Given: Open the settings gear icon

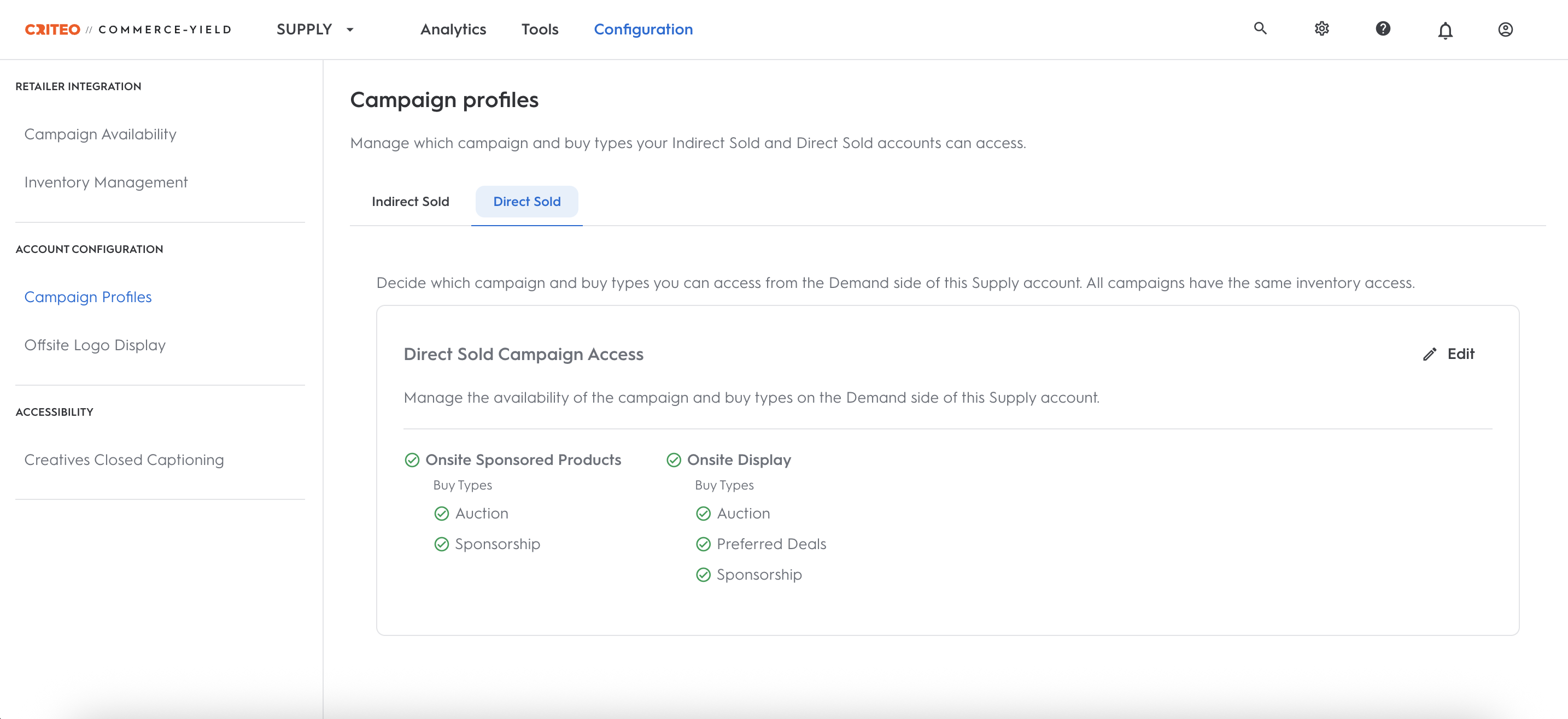Looking at the screenshot, I should tap(1321, 28).
